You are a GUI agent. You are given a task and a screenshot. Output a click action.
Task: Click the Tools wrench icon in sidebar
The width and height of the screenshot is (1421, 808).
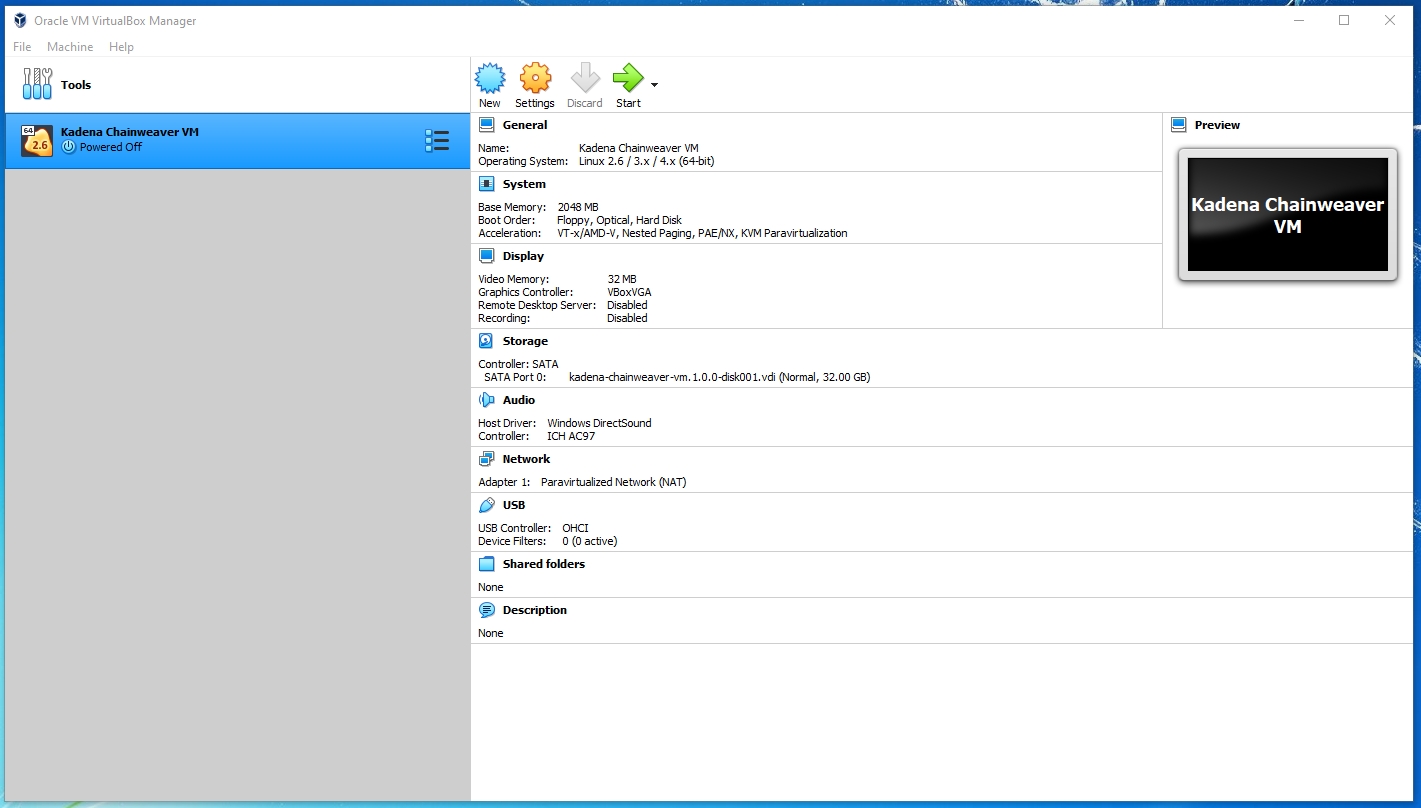(37, 85)
